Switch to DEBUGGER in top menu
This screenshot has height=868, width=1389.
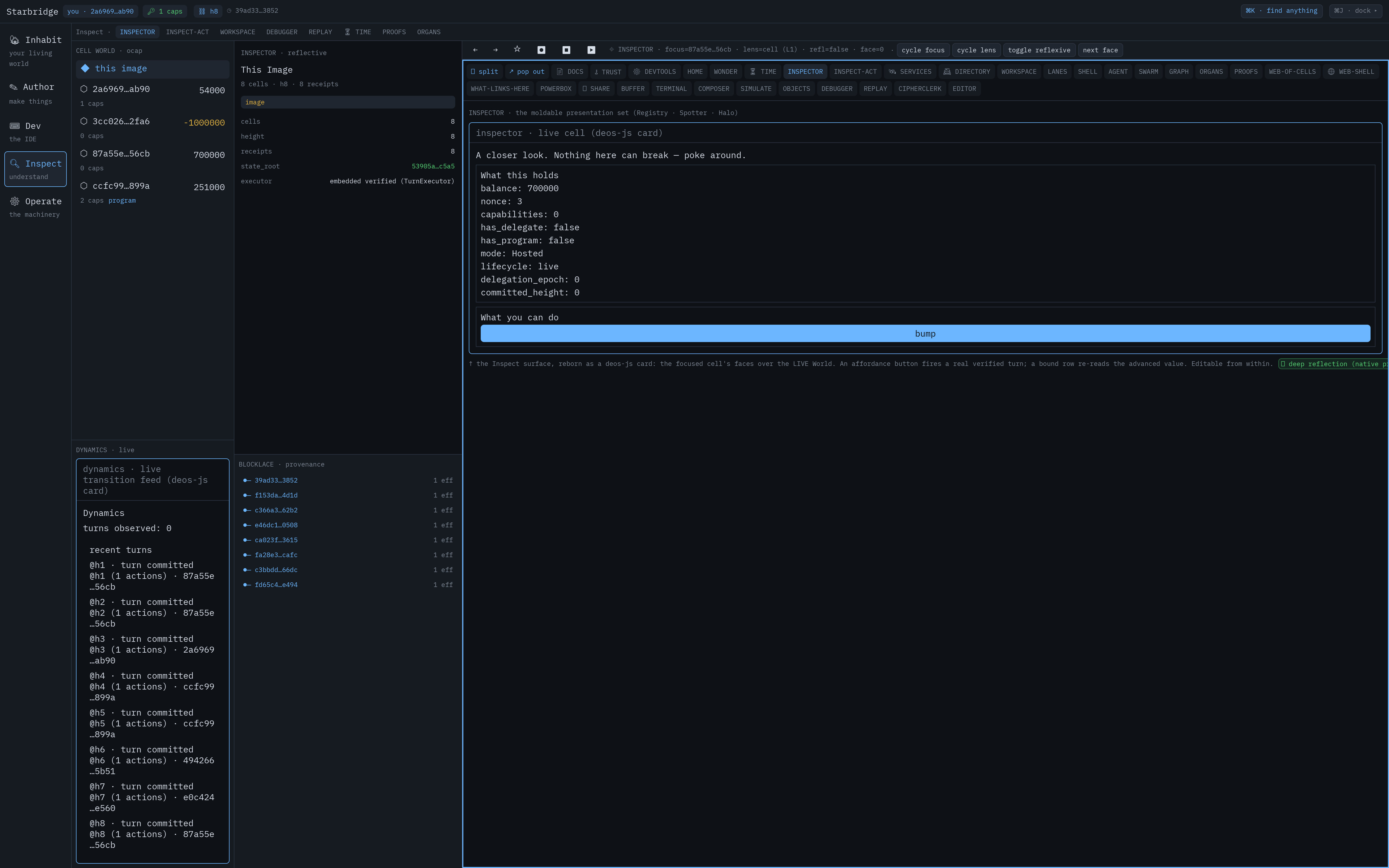282,32
